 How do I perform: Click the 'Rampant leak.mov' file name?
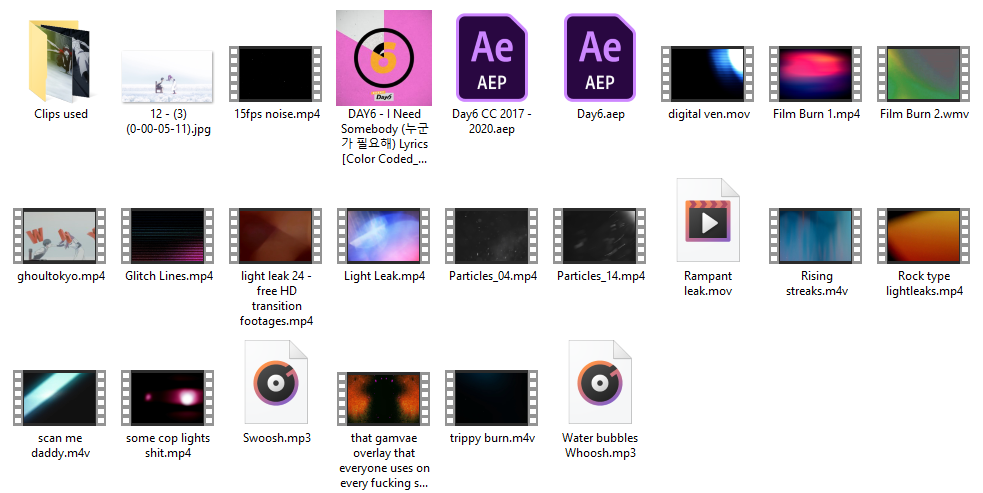[708, 284]
